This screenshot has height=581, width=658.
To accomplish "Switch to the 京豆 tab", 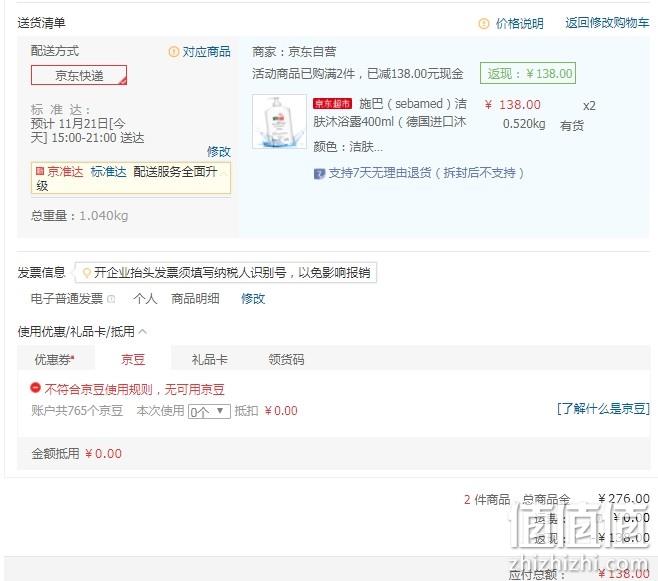I will [x=133, y=360].
